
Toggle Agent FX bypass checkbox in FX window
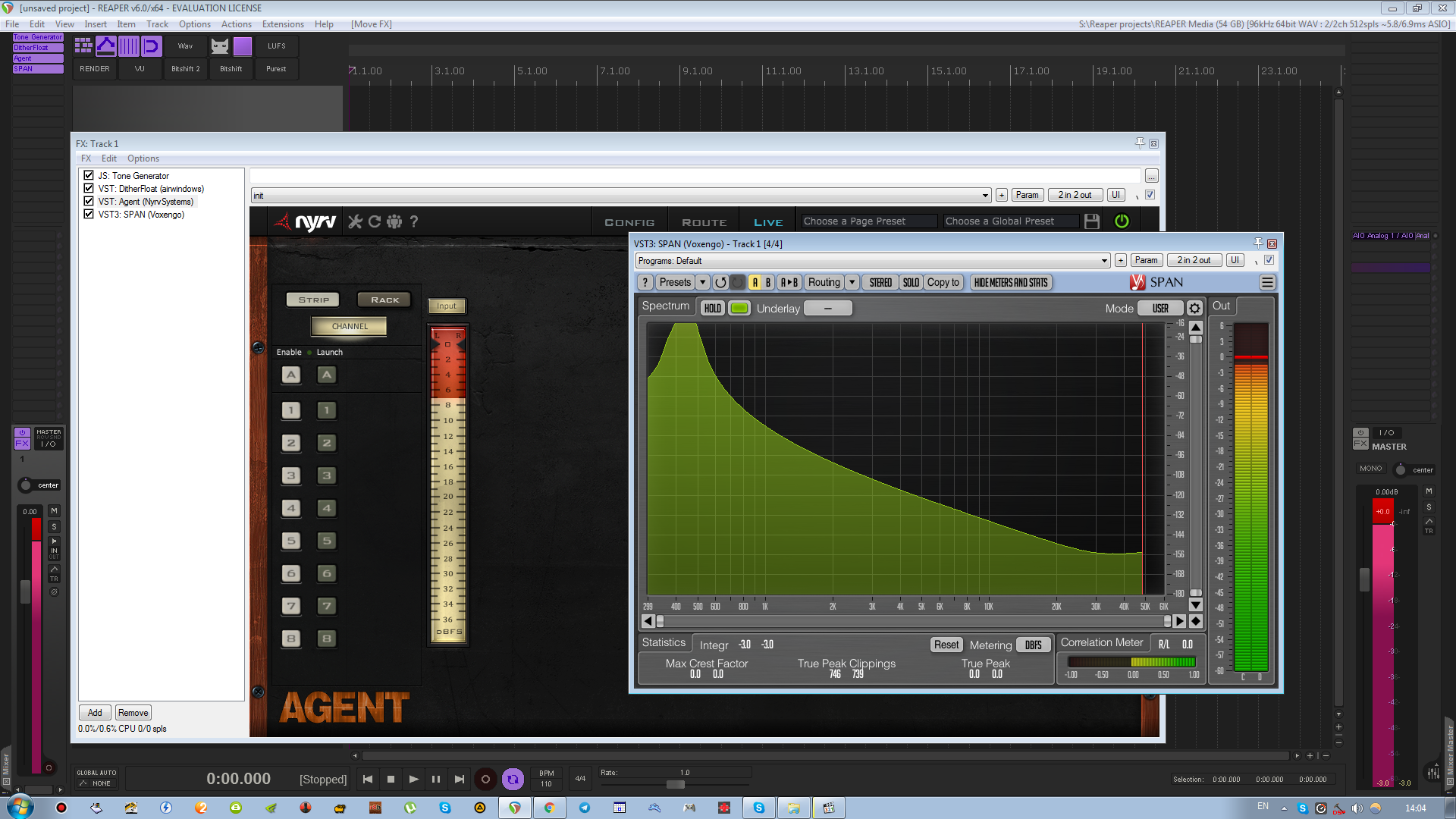click(1150, 195)
